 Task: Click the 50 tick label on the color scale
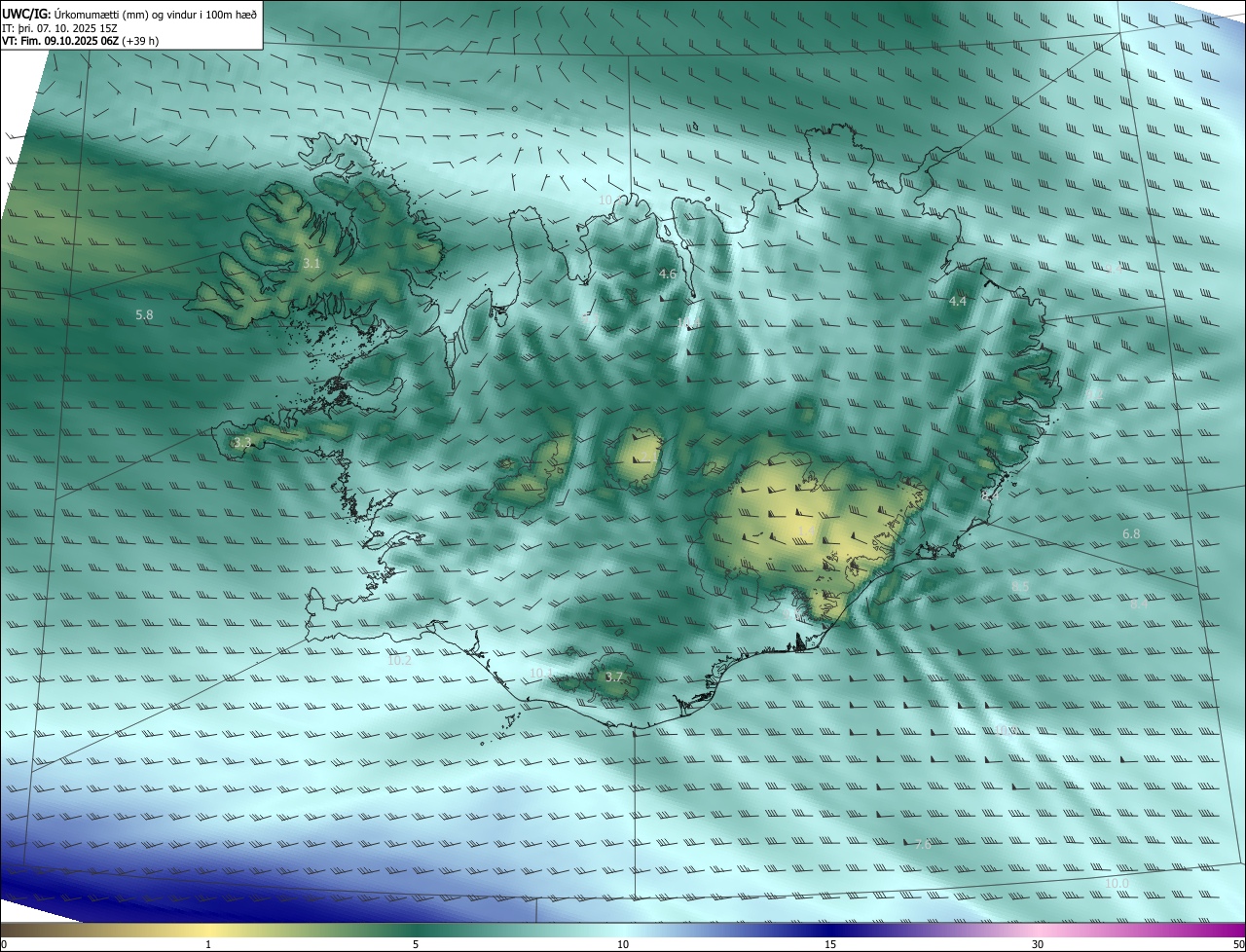pos(1238,944)
